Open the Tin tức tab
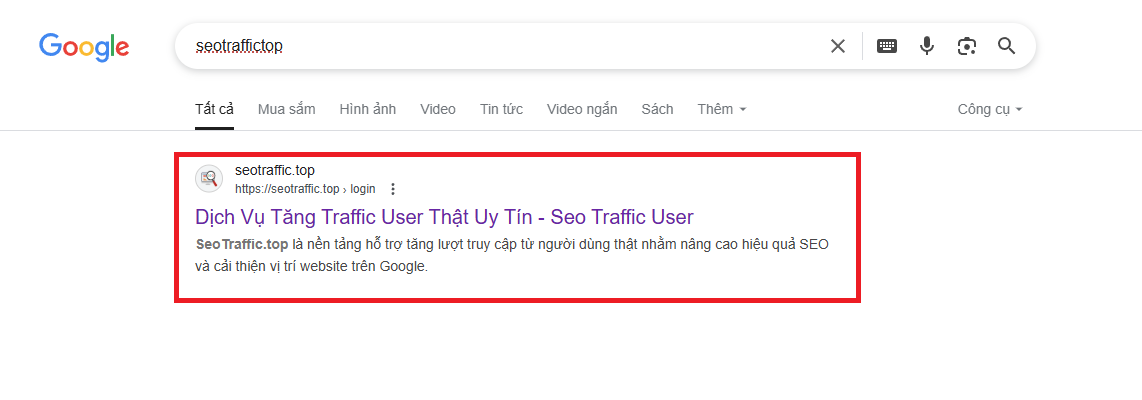Viewport: 1142px width, 400px height. [x=501, y=109]
